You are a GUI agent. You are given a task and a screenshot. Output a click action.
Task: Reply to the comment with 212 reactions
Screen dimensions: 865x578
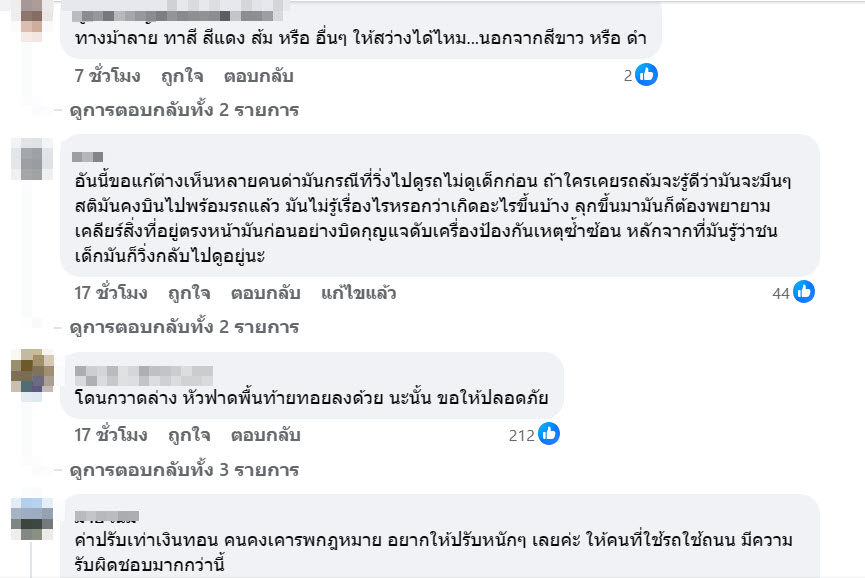pyautogui.click(x=265, y=435)
